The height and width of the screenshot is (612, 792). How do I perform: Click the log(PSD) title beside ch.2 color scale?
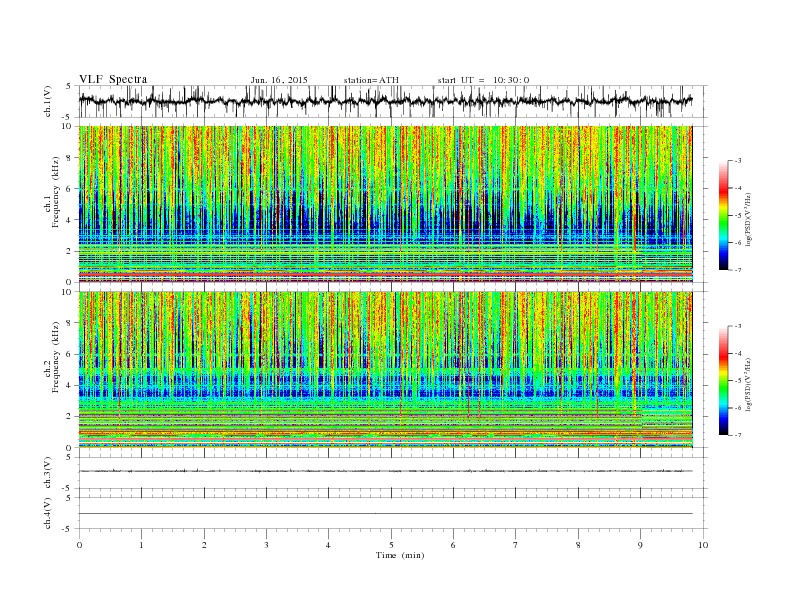(749, 383)
